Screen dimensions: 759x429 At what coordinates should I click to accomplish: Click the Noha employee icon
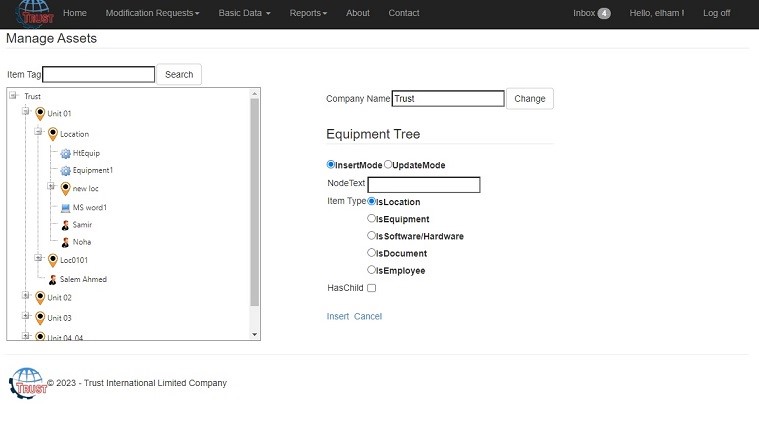65,242
